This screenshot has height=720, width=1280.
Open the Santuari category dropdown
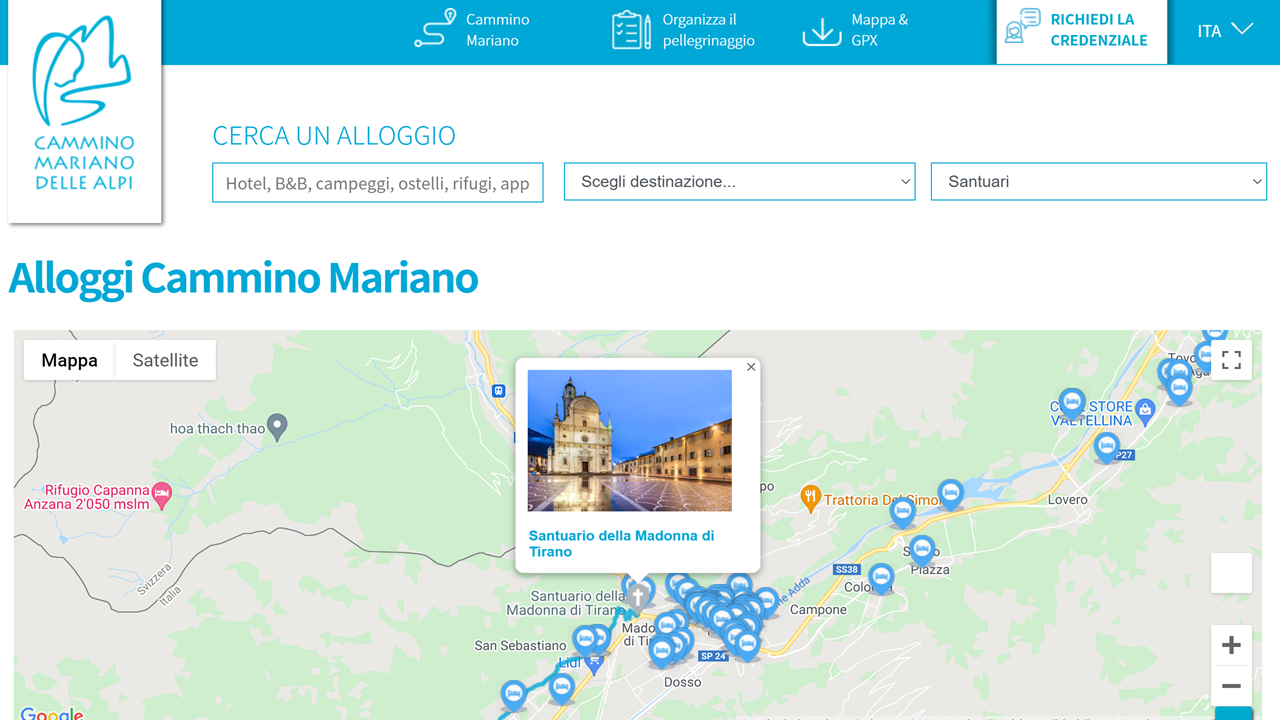1098,182
